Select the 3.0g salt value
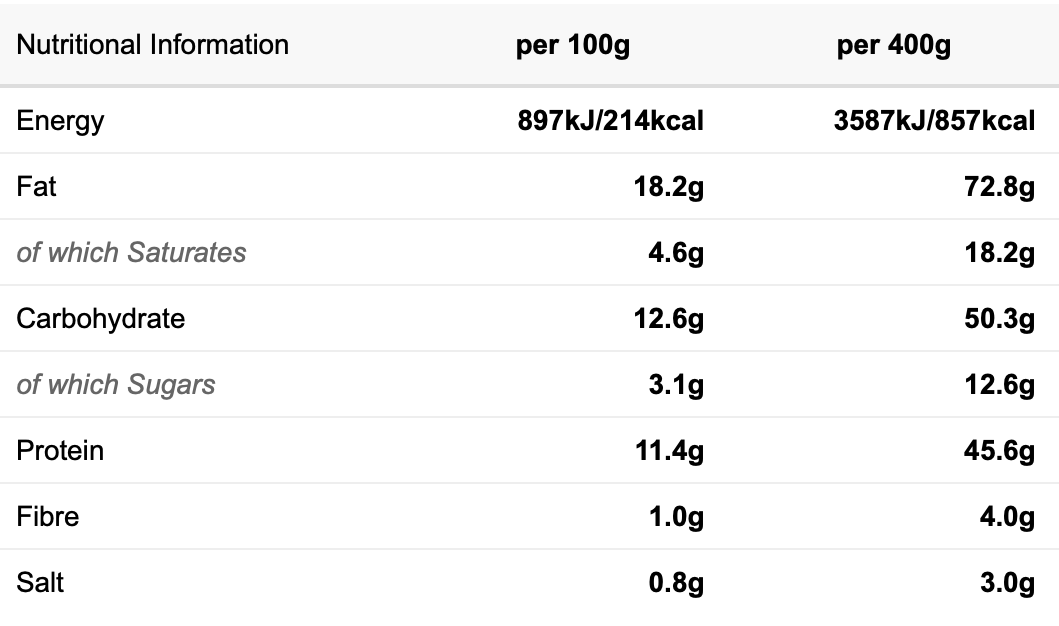 [x=1007, y=583]
